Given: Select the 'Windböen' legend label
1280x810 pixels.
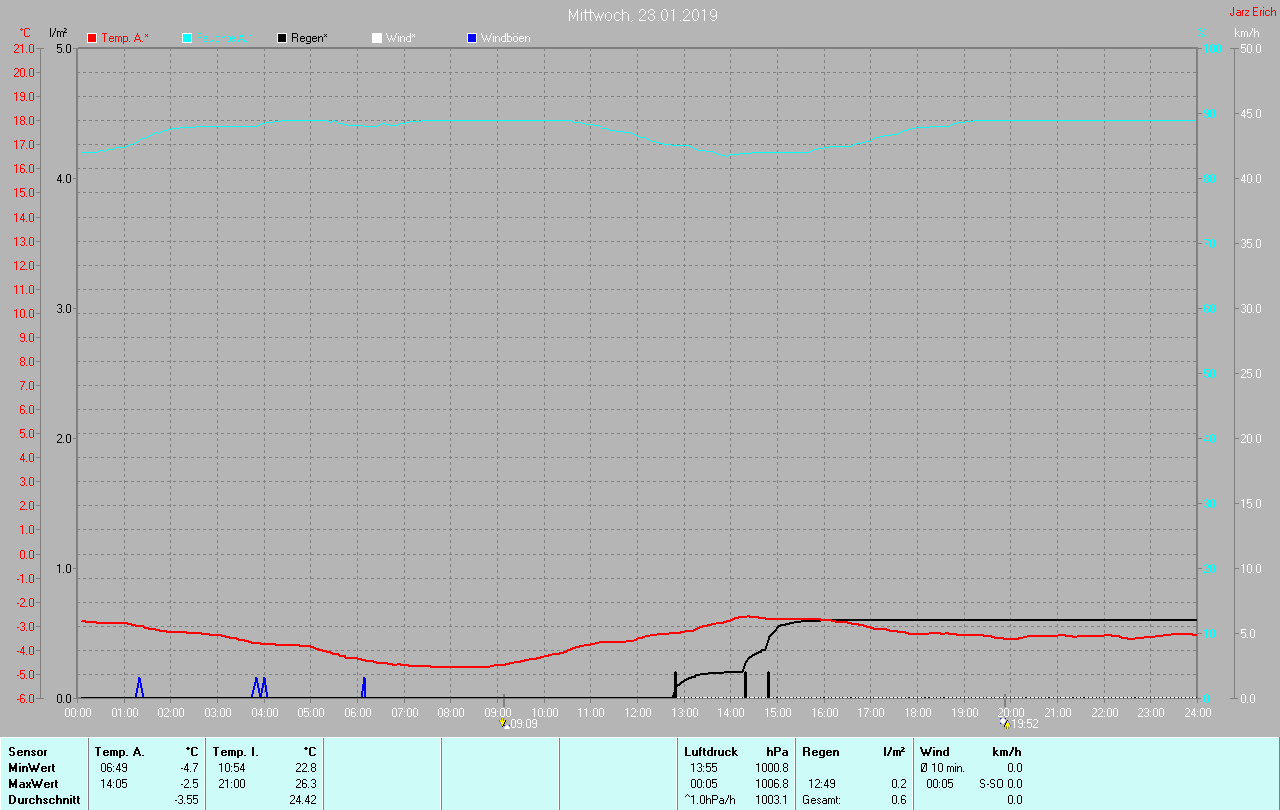Looking at the screenshot, I should 506,38.
